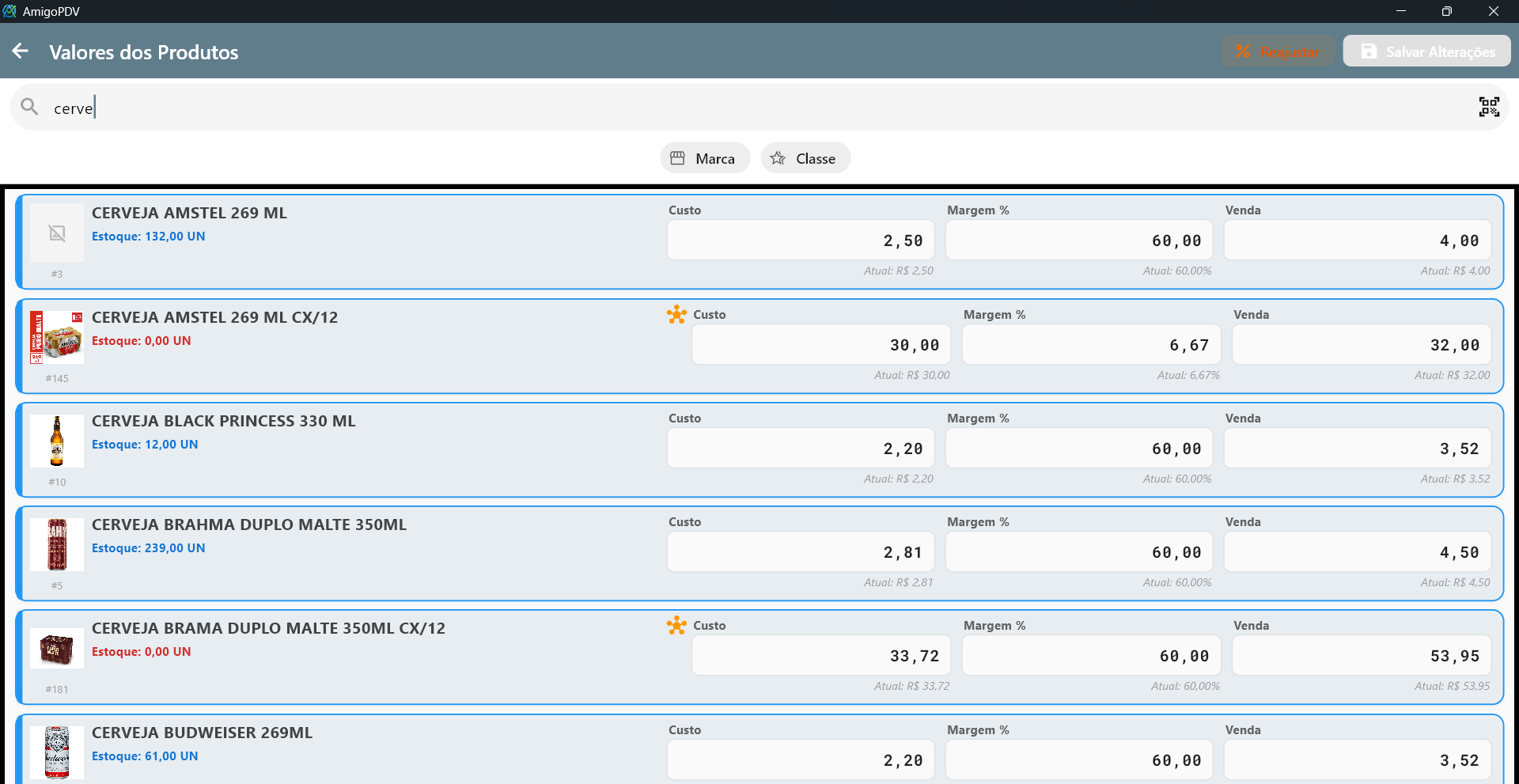The image size is (1519, 784).
Task: Click product code #145
Action: (x=57, y=378)
